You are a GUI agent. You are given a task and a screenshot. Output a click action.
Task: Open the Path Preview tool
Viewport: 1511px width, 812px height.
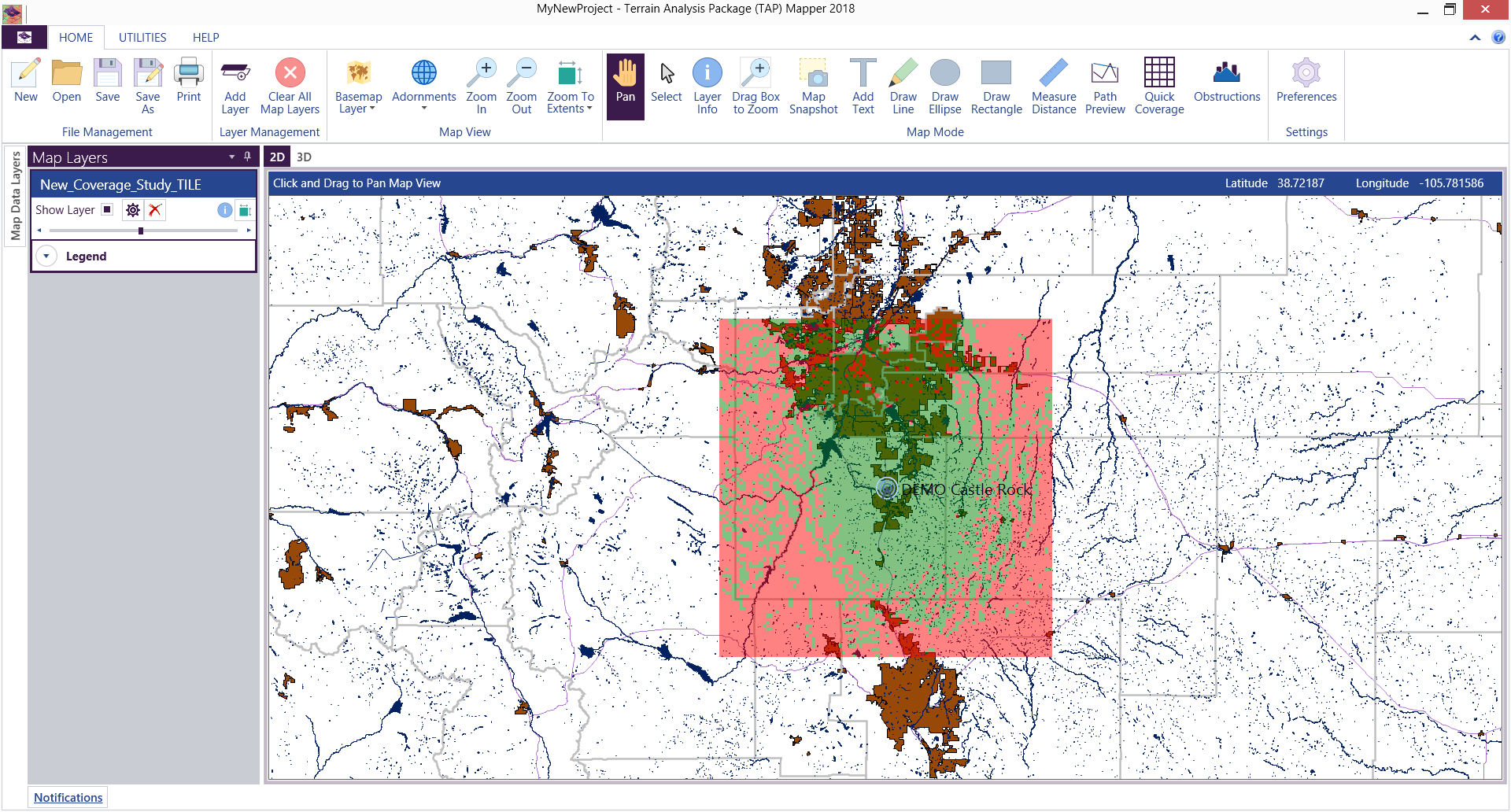pos(1104,86)
